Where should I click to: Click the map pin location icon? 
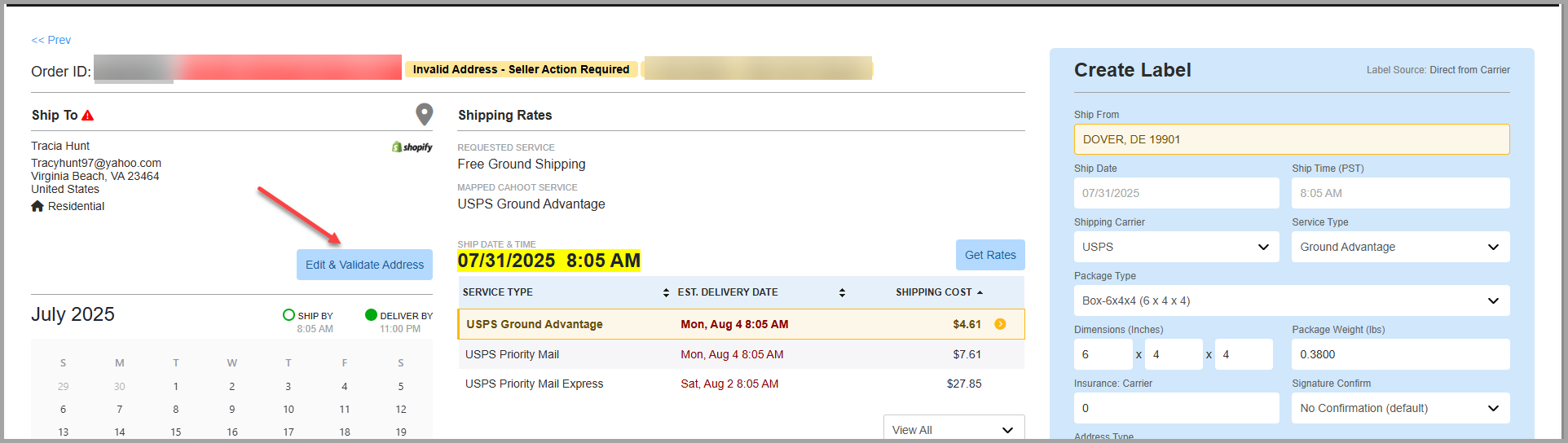424,114
